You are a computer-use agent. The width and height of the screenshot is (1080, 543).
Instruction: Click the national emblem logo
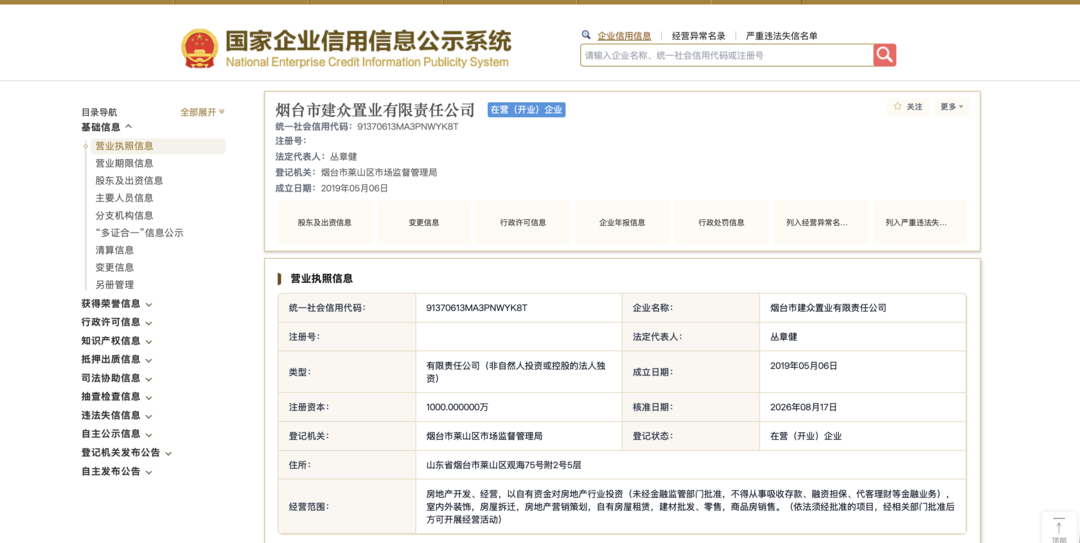point(199,48)
